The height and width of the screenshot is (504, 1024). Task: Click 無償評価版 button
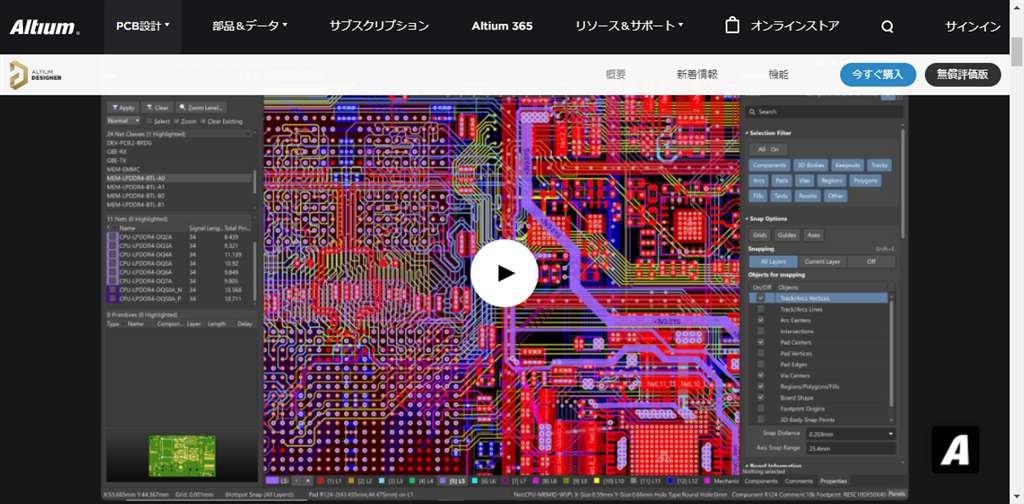(962, 74)
